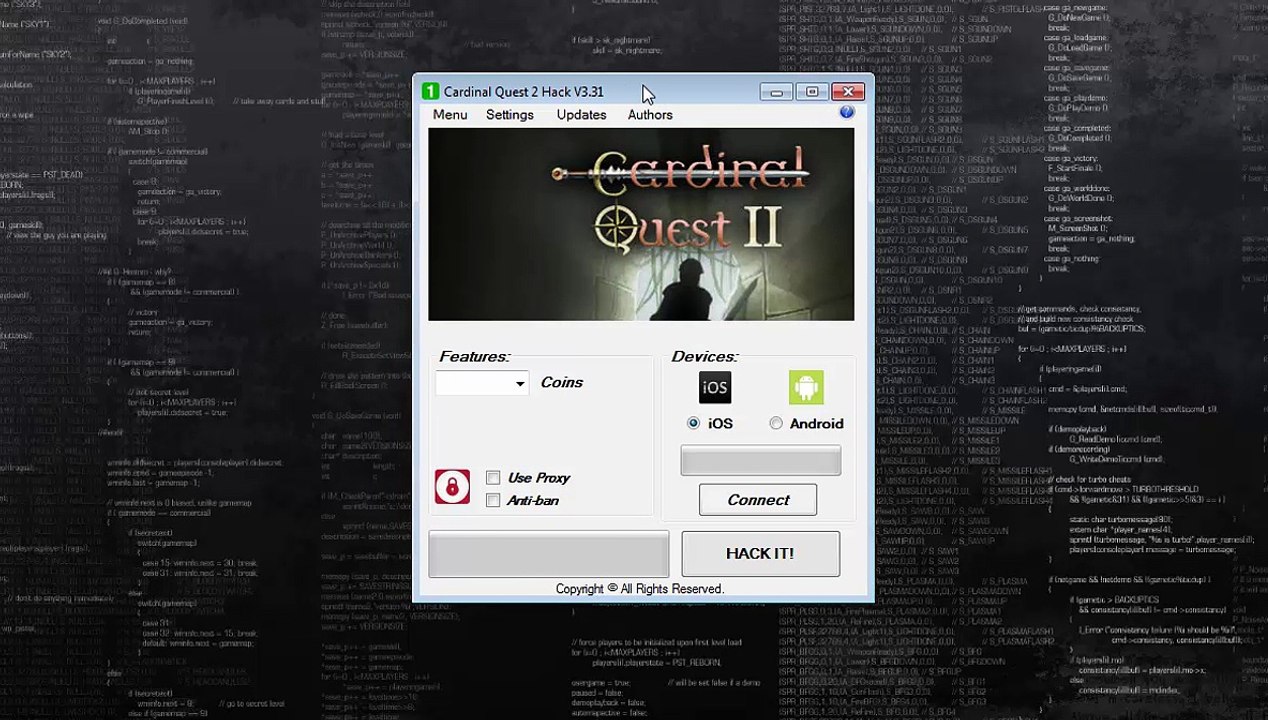Screen dimensions: 1268x720
Task: Enable the Anti-ban checkbox
Action: click(493, 500)
